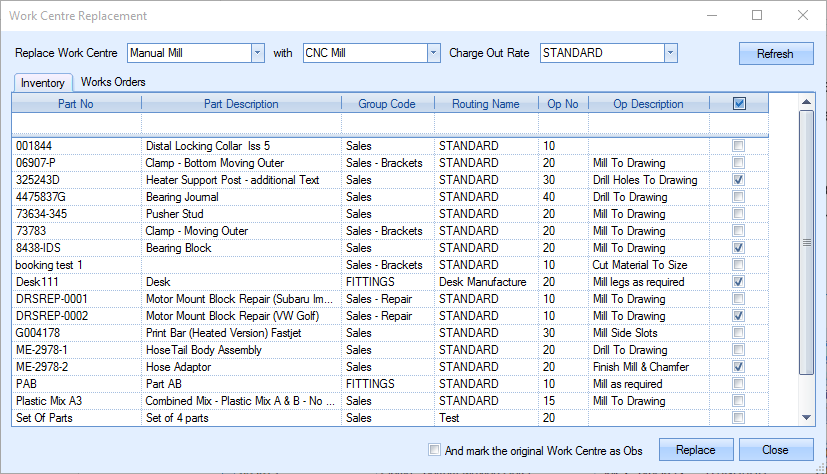
Task: Open the Replace Work Centre dropdown
Action: pos(257,53)
